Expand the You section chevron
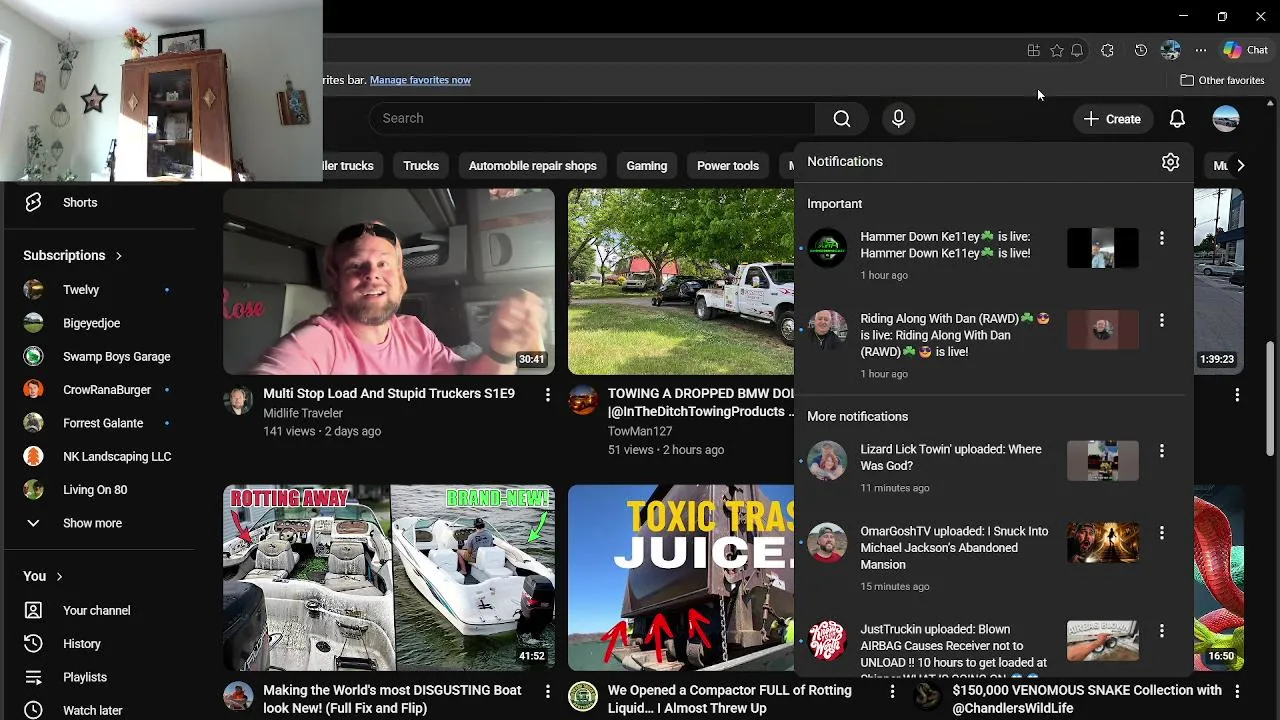Image resolution: width=1280 pixels, height=720 pixels. click(59, 577)
